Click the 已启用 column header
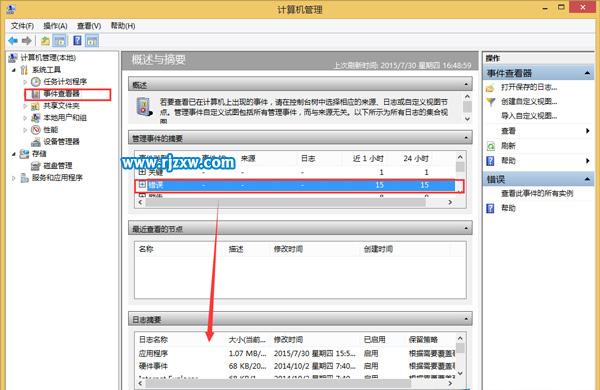The height and width of the screenshot is (390, 600). (x=374, y=339)
